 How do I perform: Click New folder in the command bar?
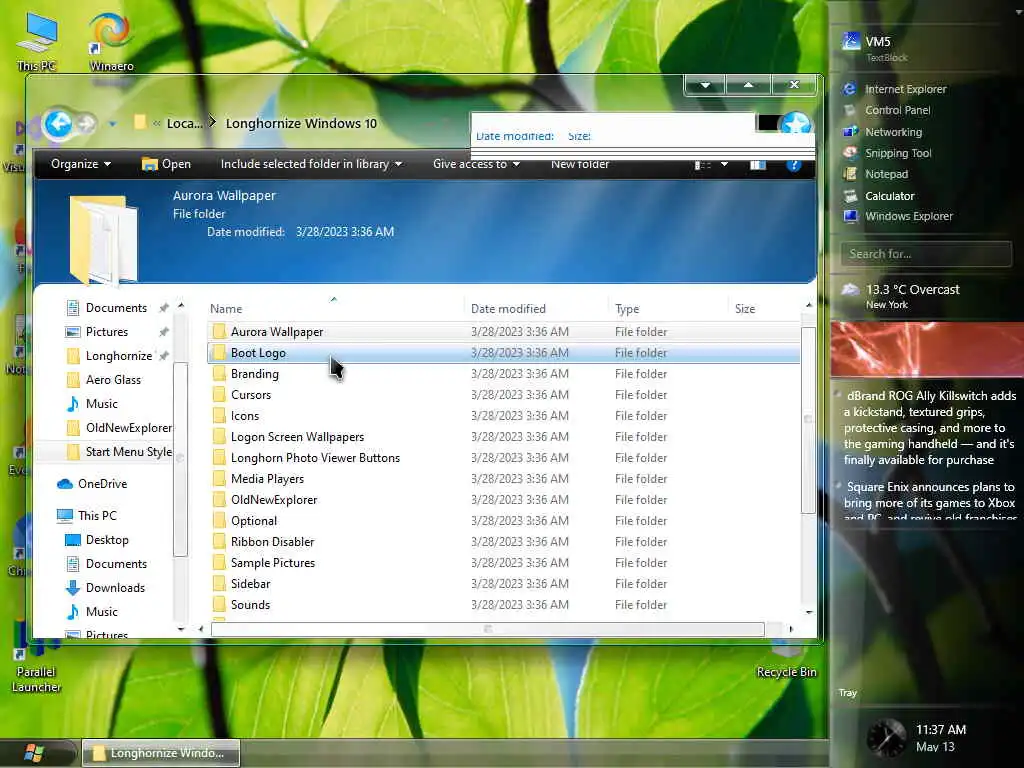[580, 164]
